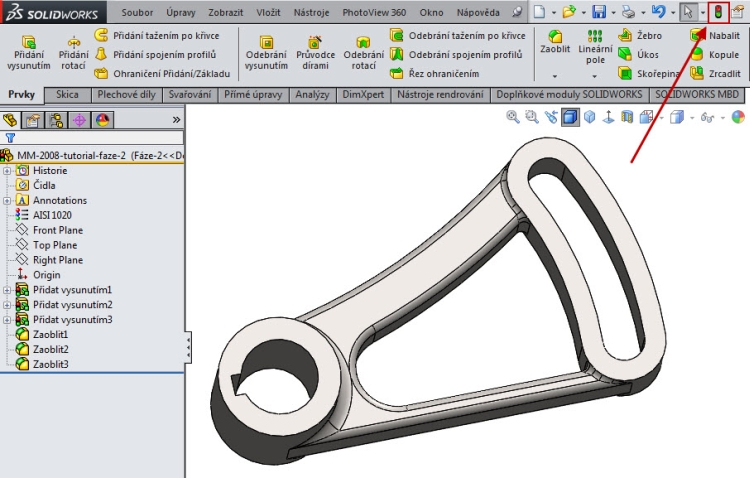
Task: Open Edit Appearance color sphere
Action: click(x=739, y=117)
